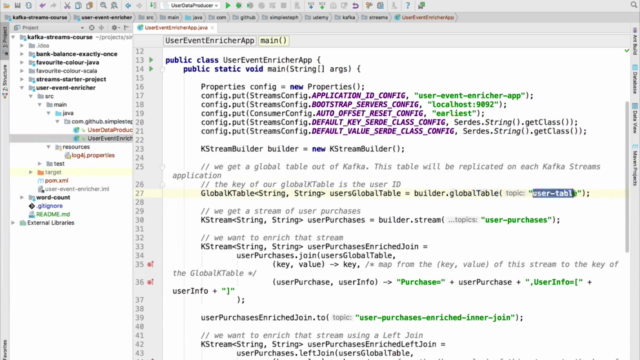Click the Cut scissors icon
This screenshot has height=360, width=640.
tap(67, 6)
